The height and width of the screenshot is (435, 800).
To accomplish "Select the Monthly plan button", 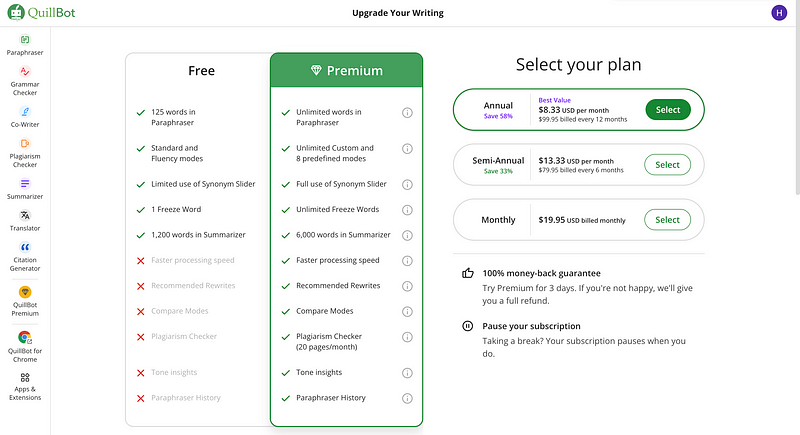I will tap(667, 220).
